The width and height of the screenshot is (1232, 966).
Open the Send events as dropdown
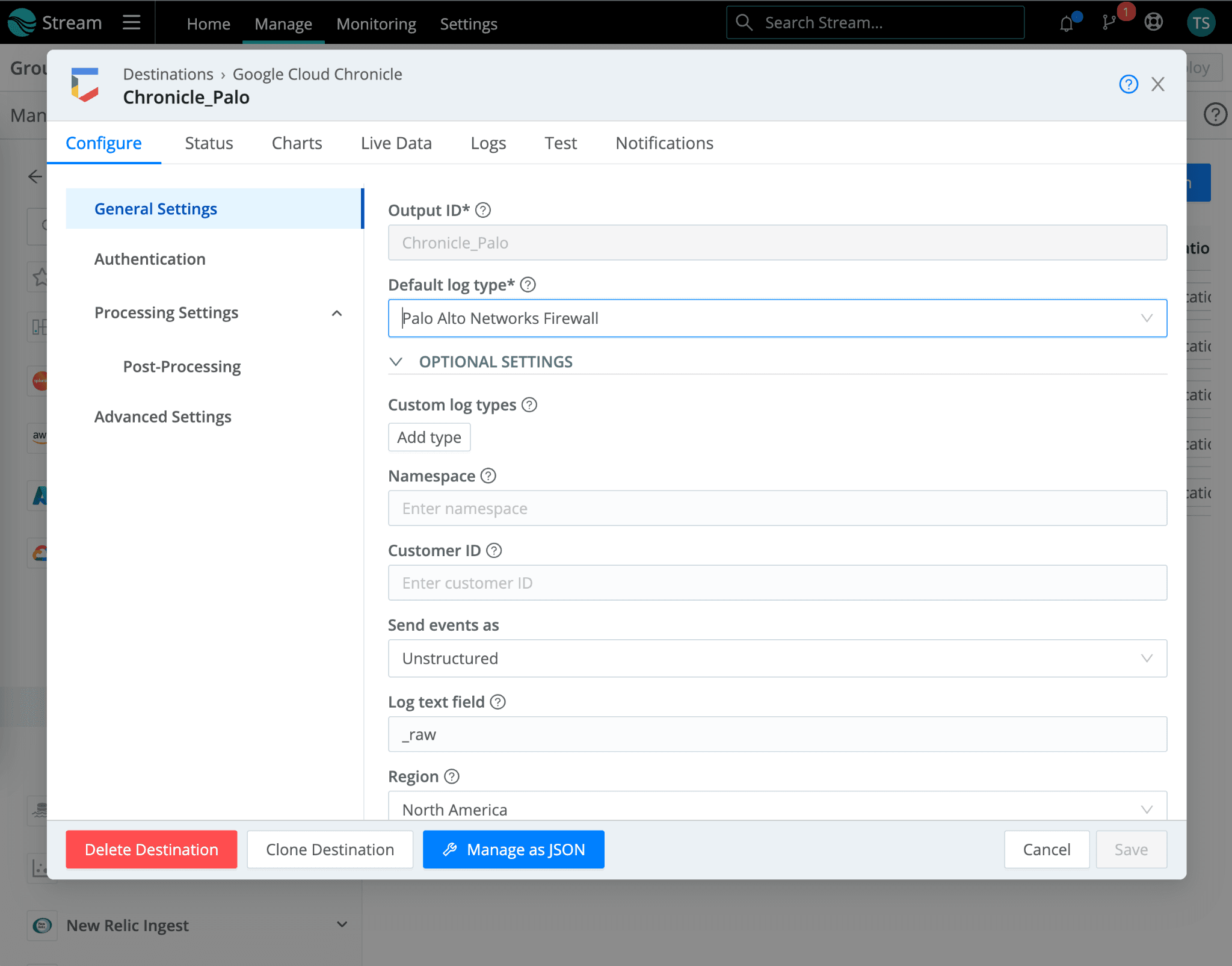(x=777, y=658)
